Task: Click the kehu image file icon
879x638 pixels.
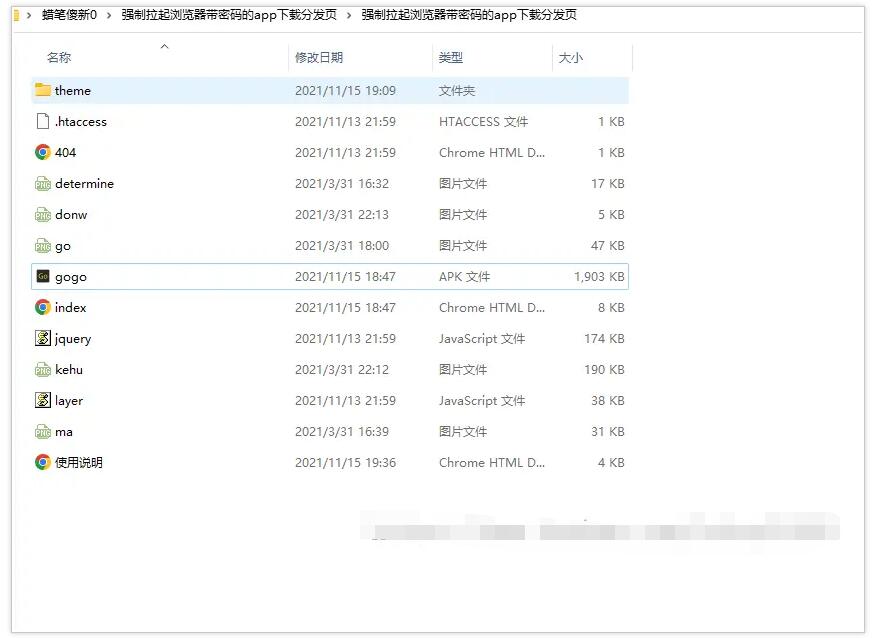Action: coord(42,370)
